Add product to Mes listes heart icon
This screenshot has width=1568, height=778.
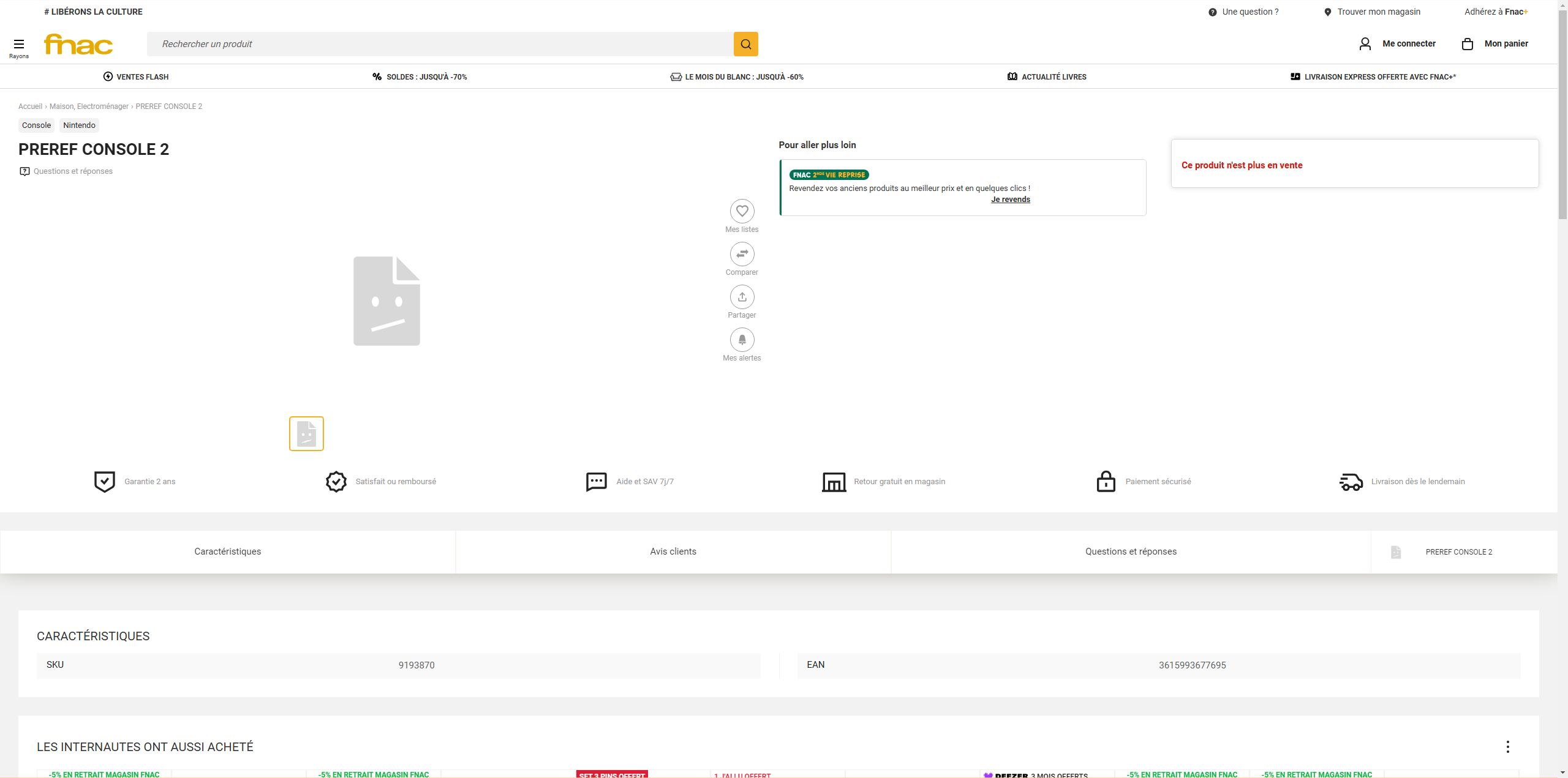coord(742,211)
